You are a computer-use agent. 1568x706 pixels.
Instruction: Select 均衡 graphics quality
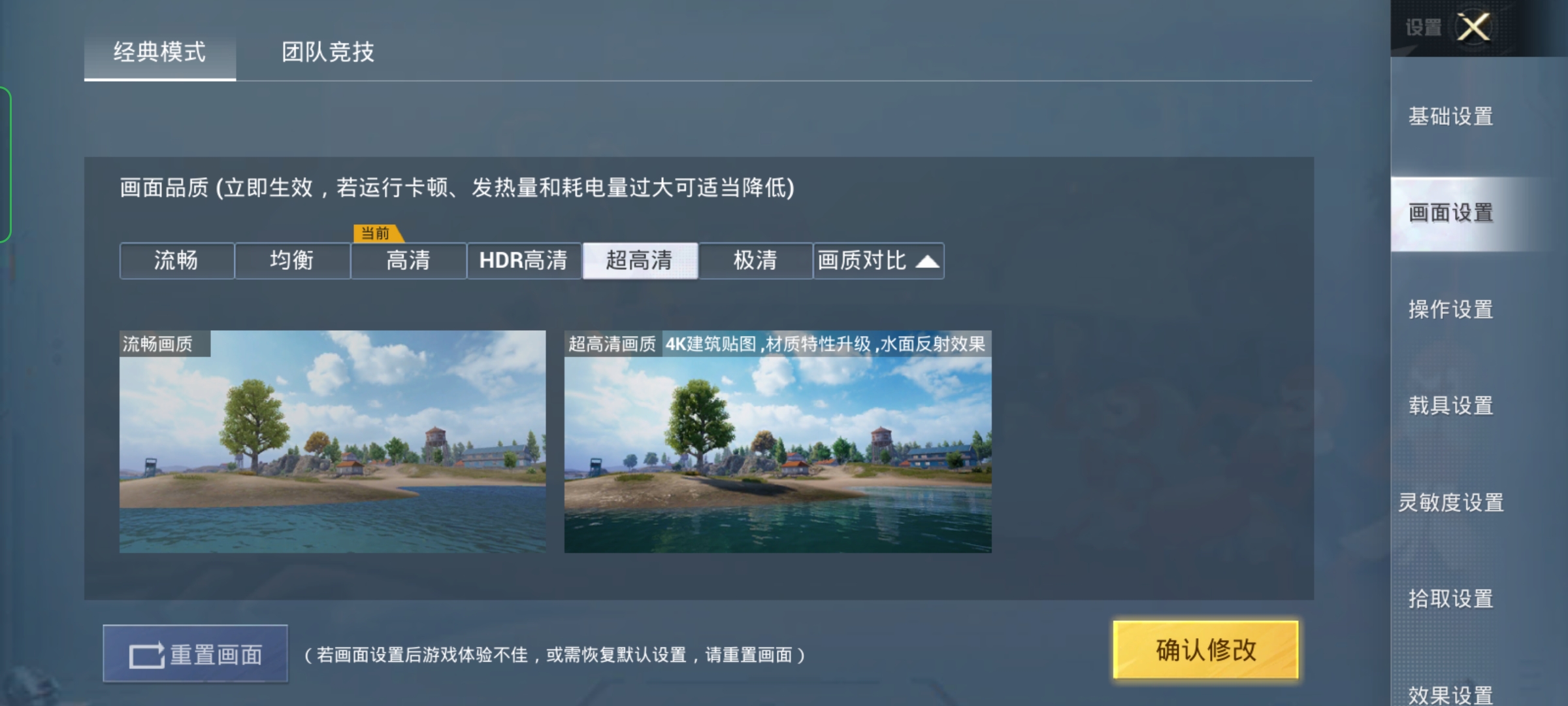click(293, 261)
